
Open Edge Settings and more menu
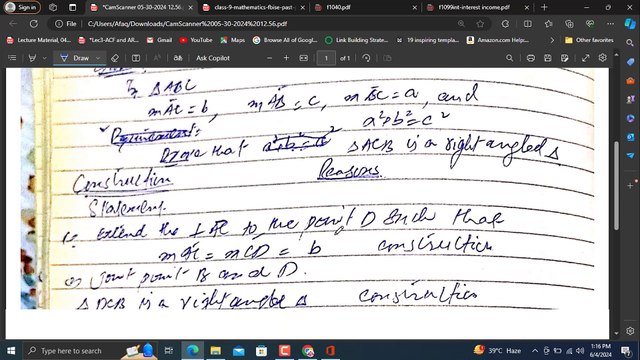610,24
